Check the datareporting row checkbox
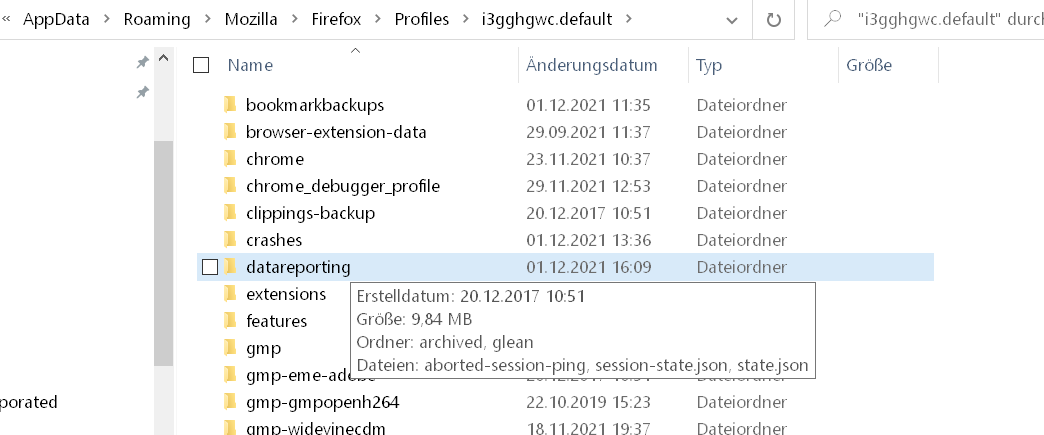The height and width of the screenshot is (435, 1044). 210,267
